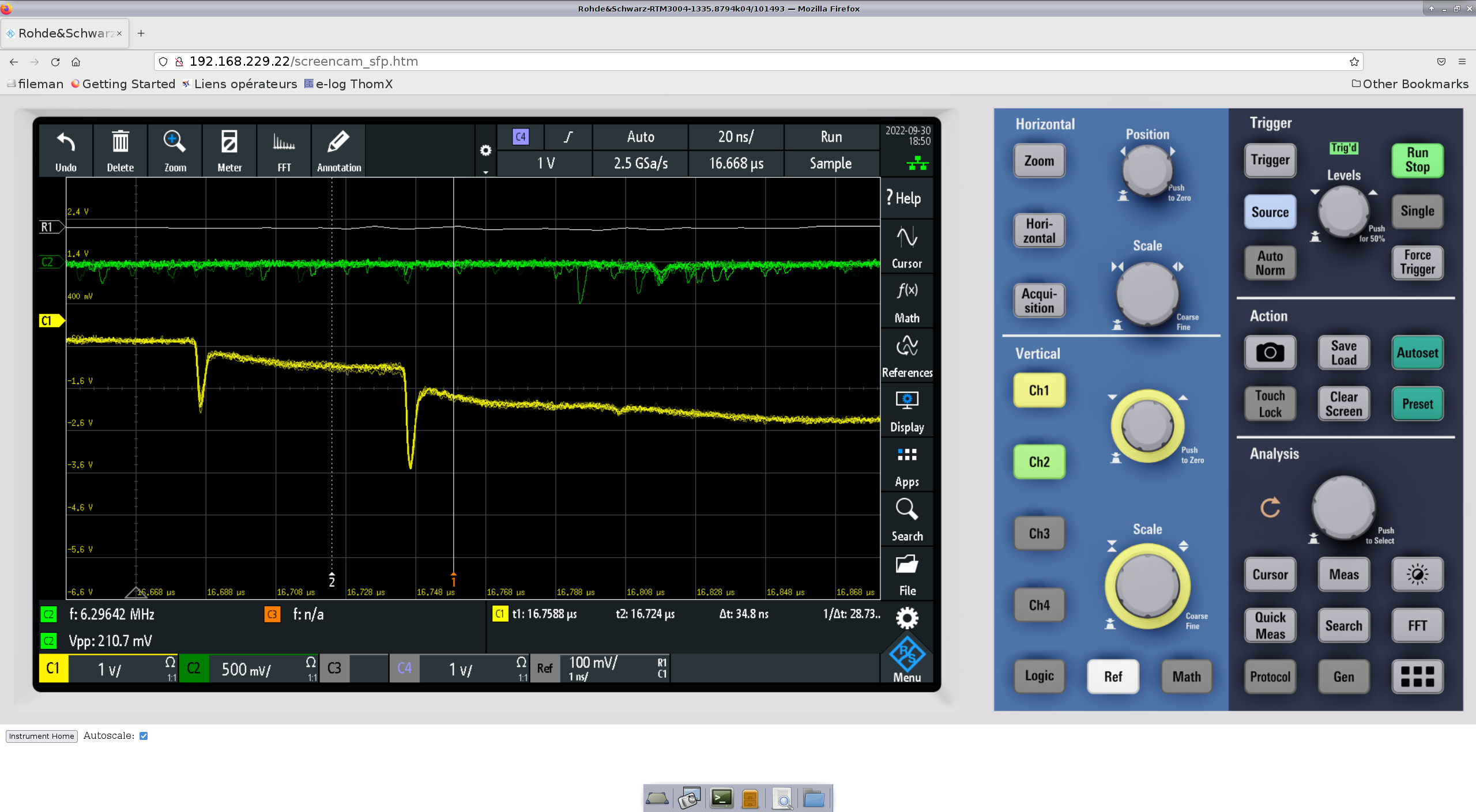Expand toolbar arrow below the gear icon

(x=485, y=172)
